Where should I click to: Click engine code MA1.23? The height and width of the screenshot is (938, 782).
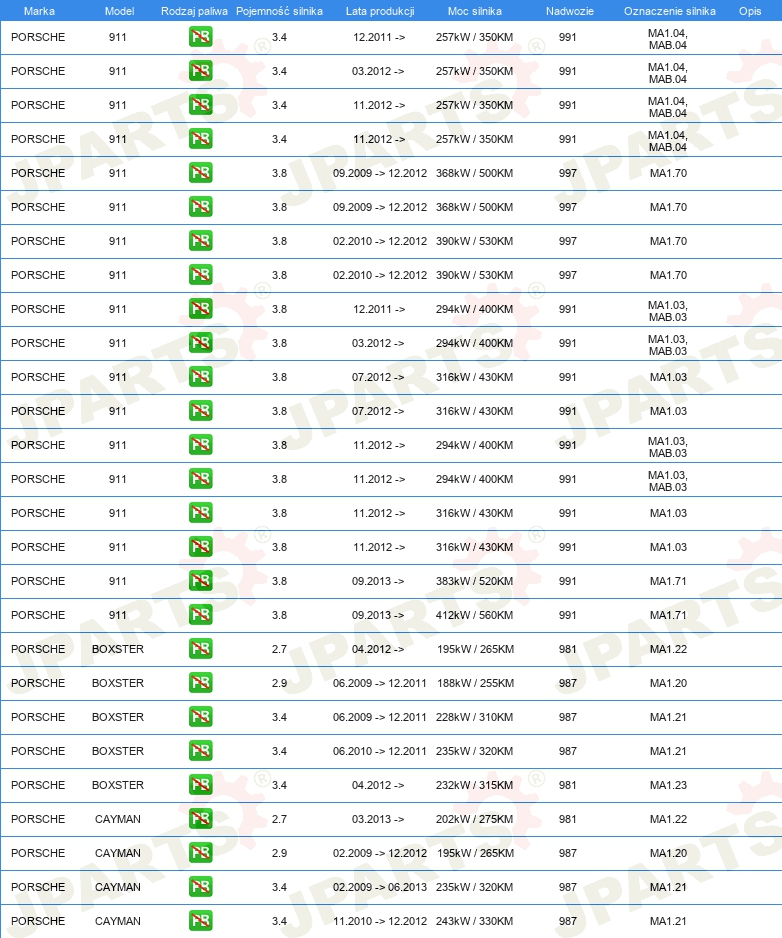pos(668,785)
